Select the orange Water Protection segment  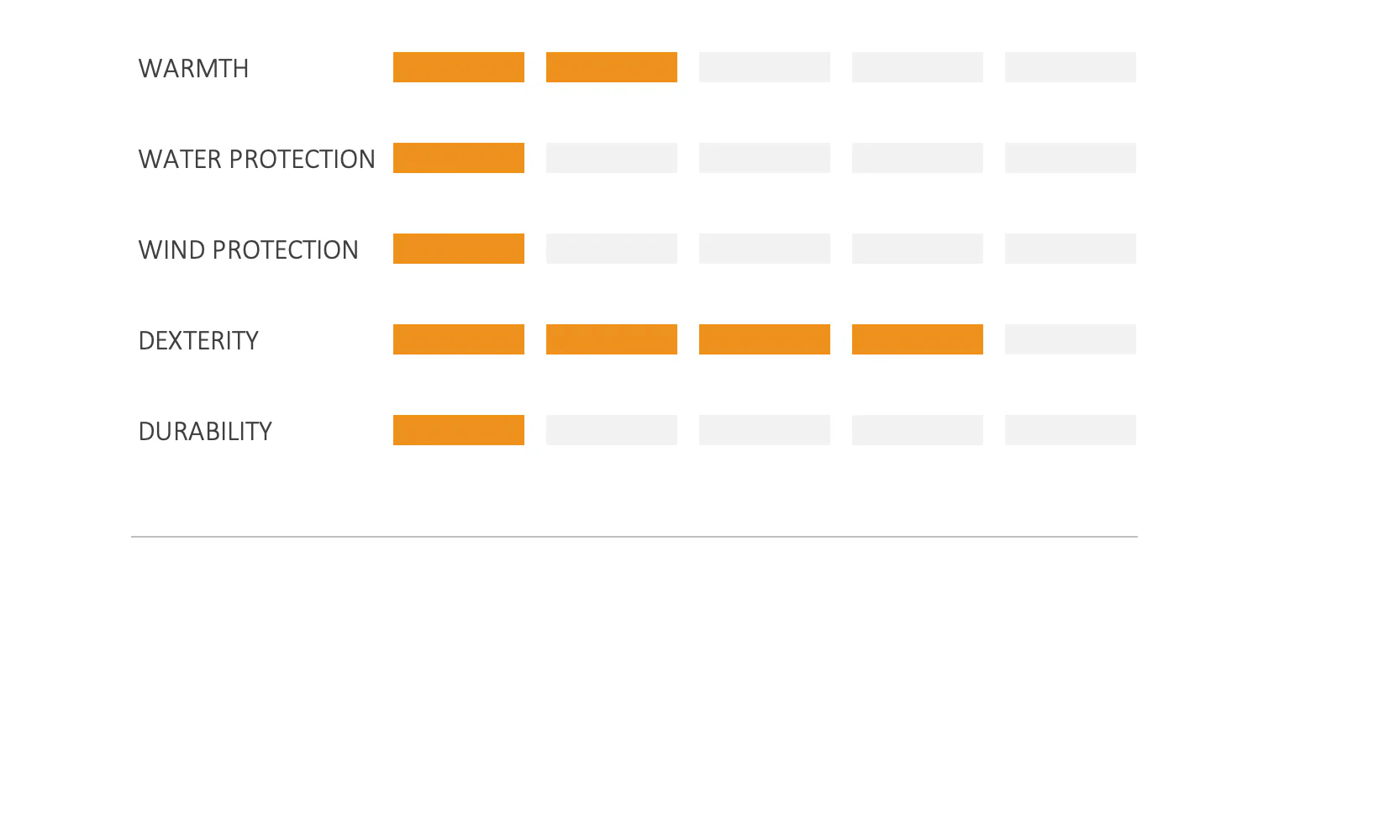(459, 158)
